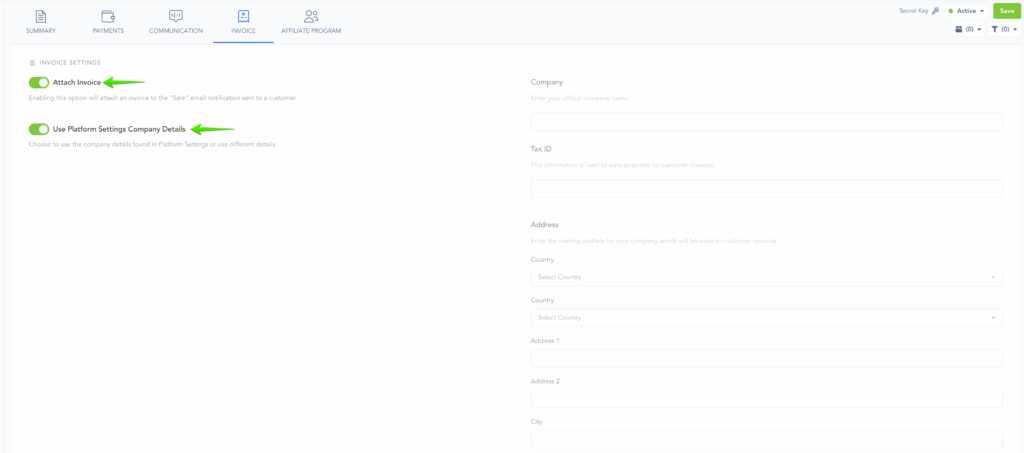Viewport: 1024px width, 453px height.
Task: Click the Secret Key link
Action: click(x=914, y=11)
